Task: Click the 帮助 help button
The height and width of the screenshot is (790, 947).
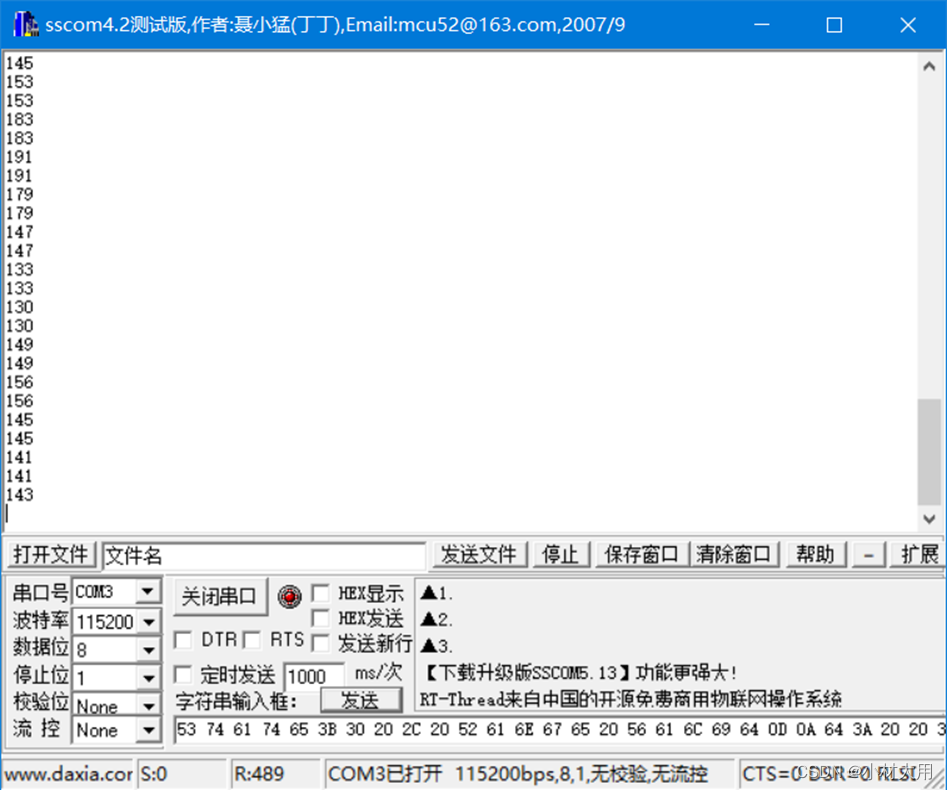Action: pos(815,554)
